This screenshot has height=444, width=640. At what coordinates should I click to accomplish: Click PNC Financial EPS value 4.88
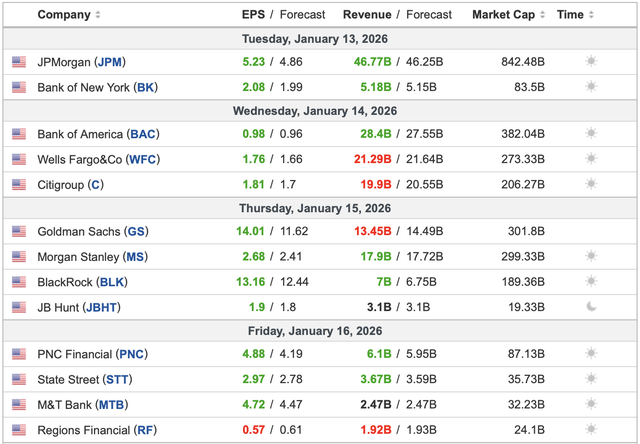coord(253,354)
